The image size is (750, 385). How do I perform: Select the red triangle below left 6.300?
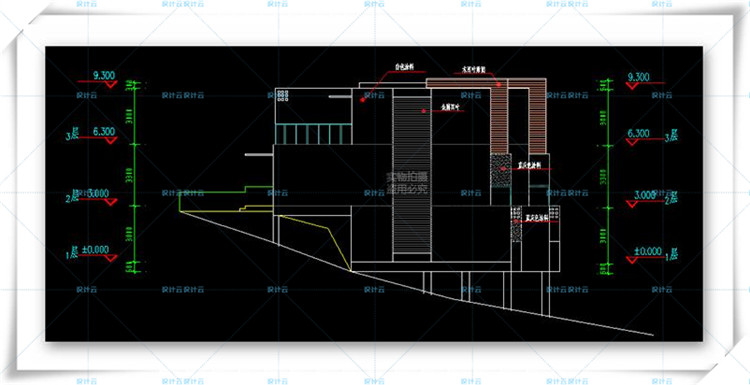pos(111,141)
